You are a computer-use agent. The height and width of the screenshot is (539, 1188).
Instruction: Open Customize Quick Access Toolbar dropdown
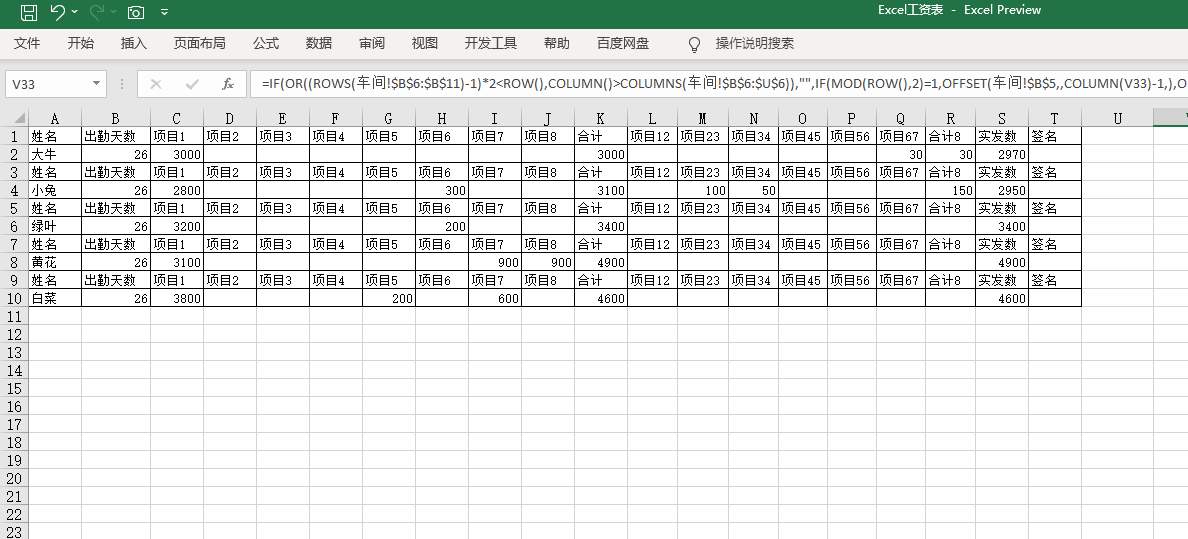pyautogui.click(x=165, y=12)
